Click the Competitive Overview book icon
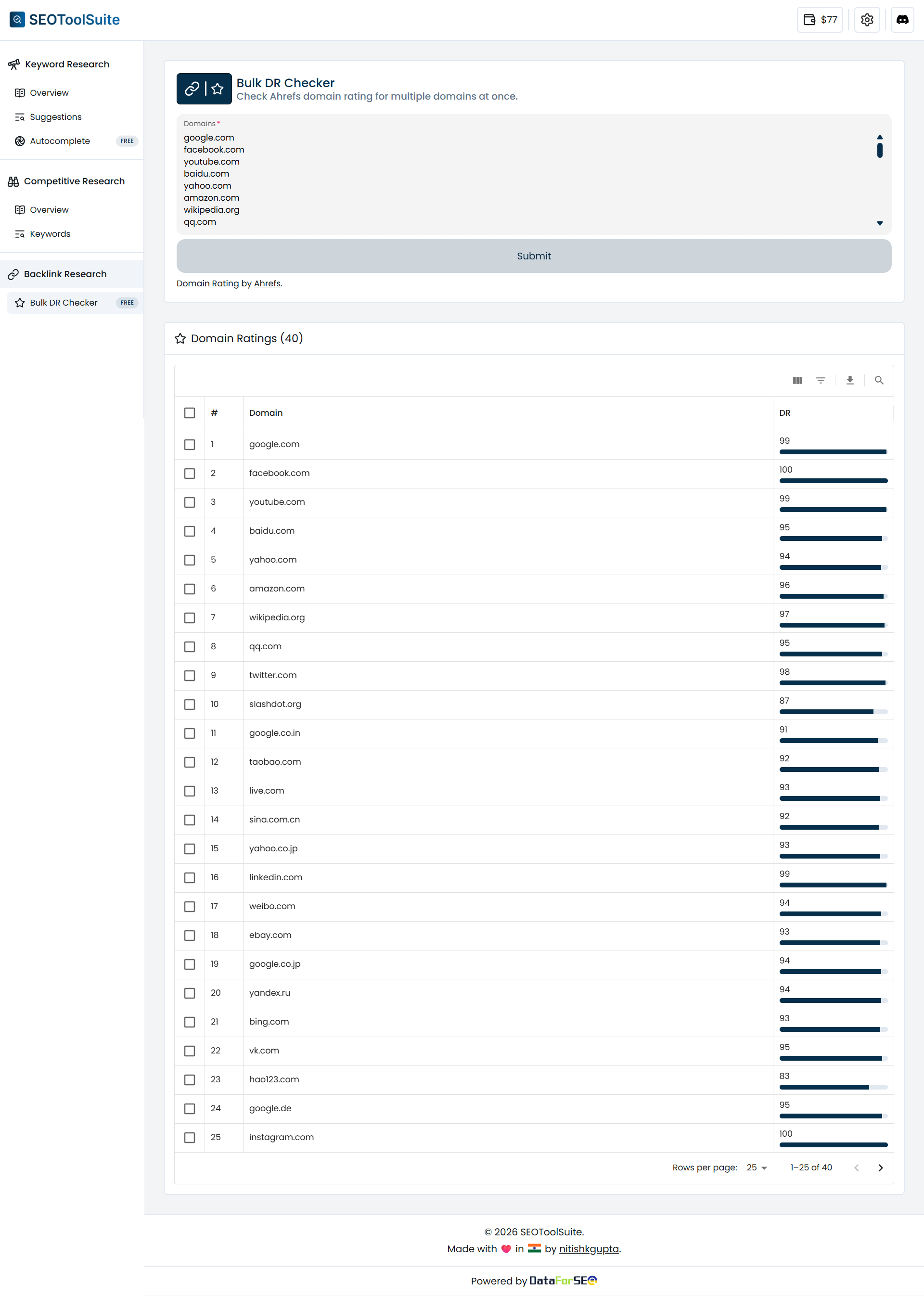This screenshot has width=924, height=1296. tap(20, 210)
